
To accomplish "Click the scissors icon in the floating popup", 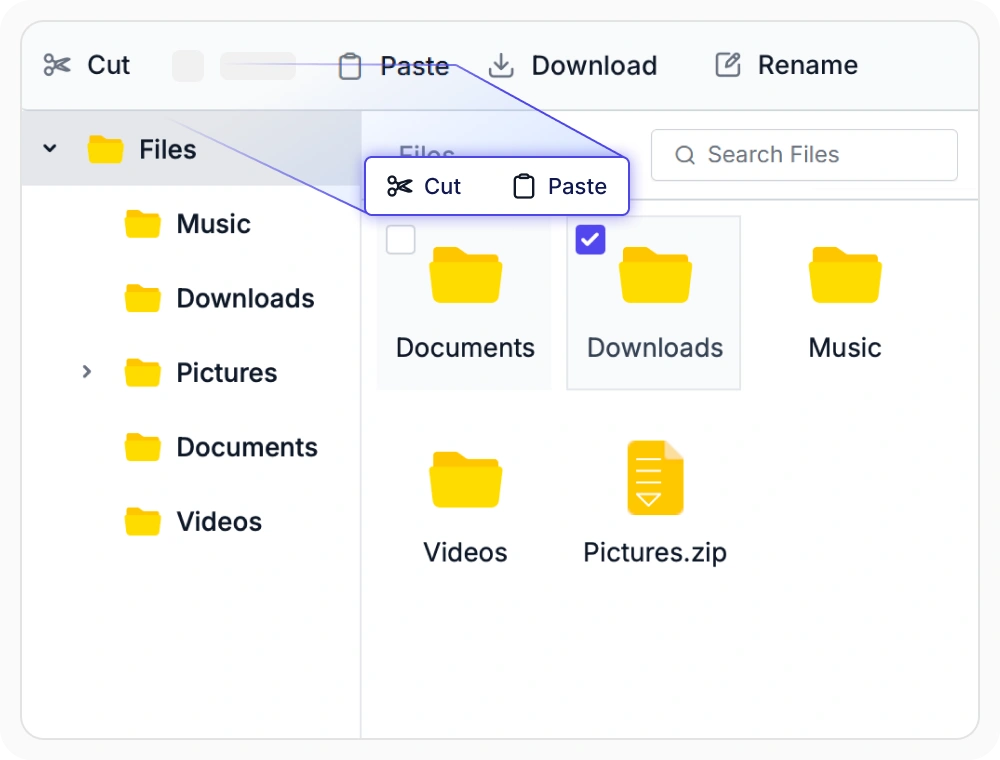I will (x=400, y=186).
